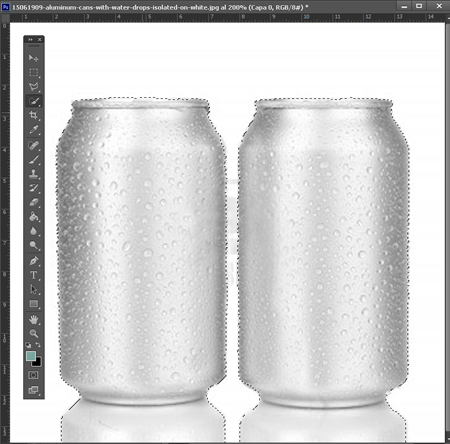Select the Horizontal Type tool
The width and height of the screenshot is (450, 444).
click(x=34, y=275)
